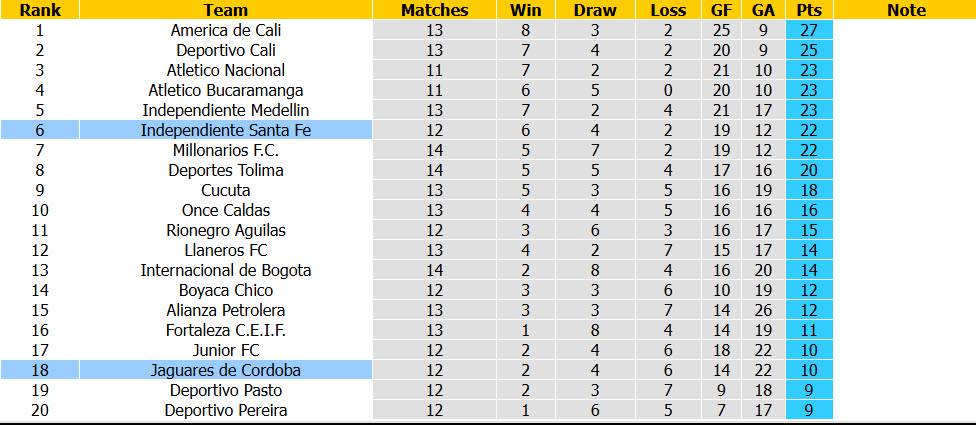
Task: Click the Draw column header
Action: (595, 10)
